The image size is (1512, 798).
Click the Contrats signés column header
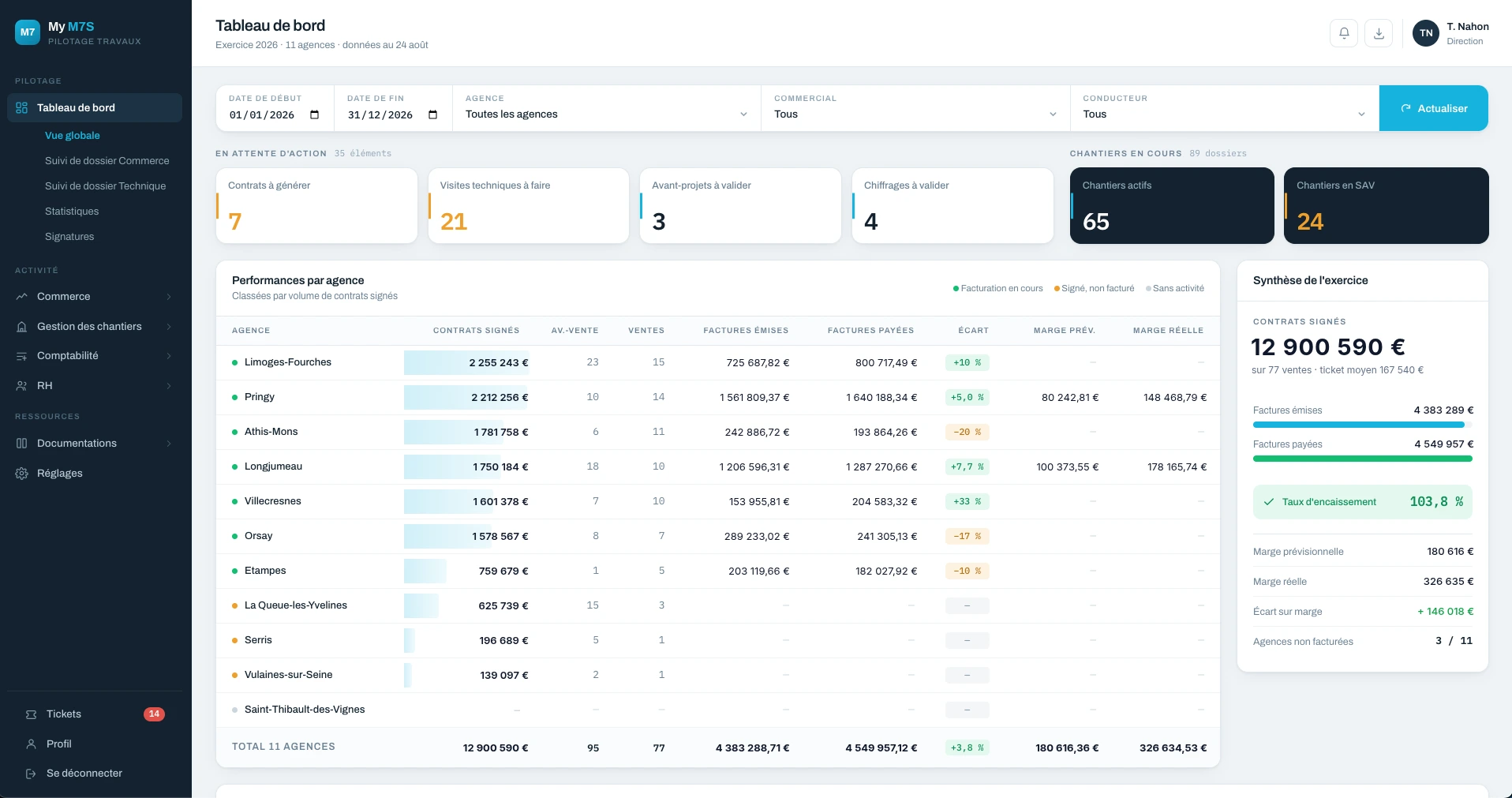coord(477,331)
